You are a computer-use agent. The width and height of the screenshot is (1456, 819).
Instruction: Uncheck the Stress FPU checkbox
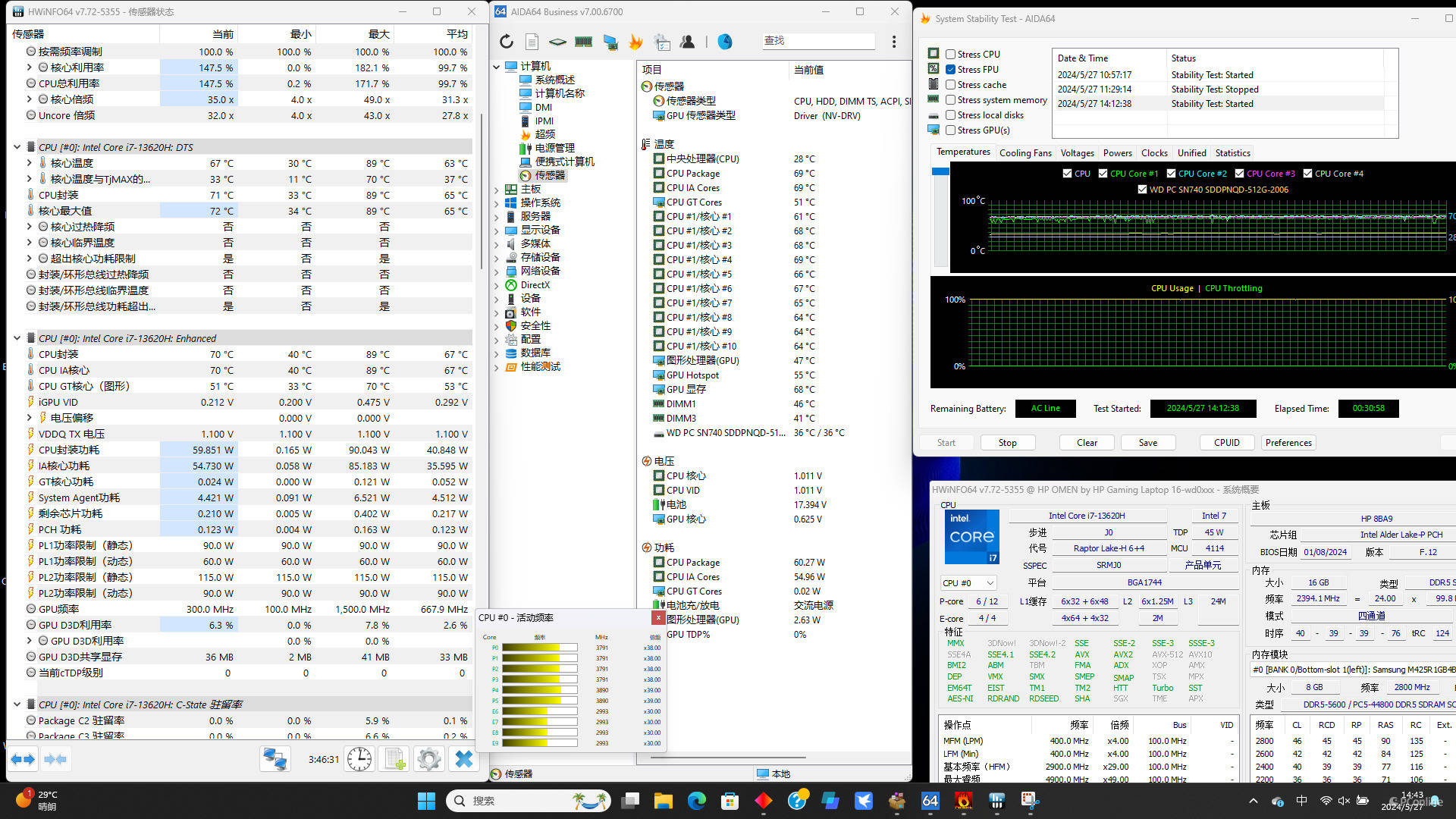tap(950, 70)
